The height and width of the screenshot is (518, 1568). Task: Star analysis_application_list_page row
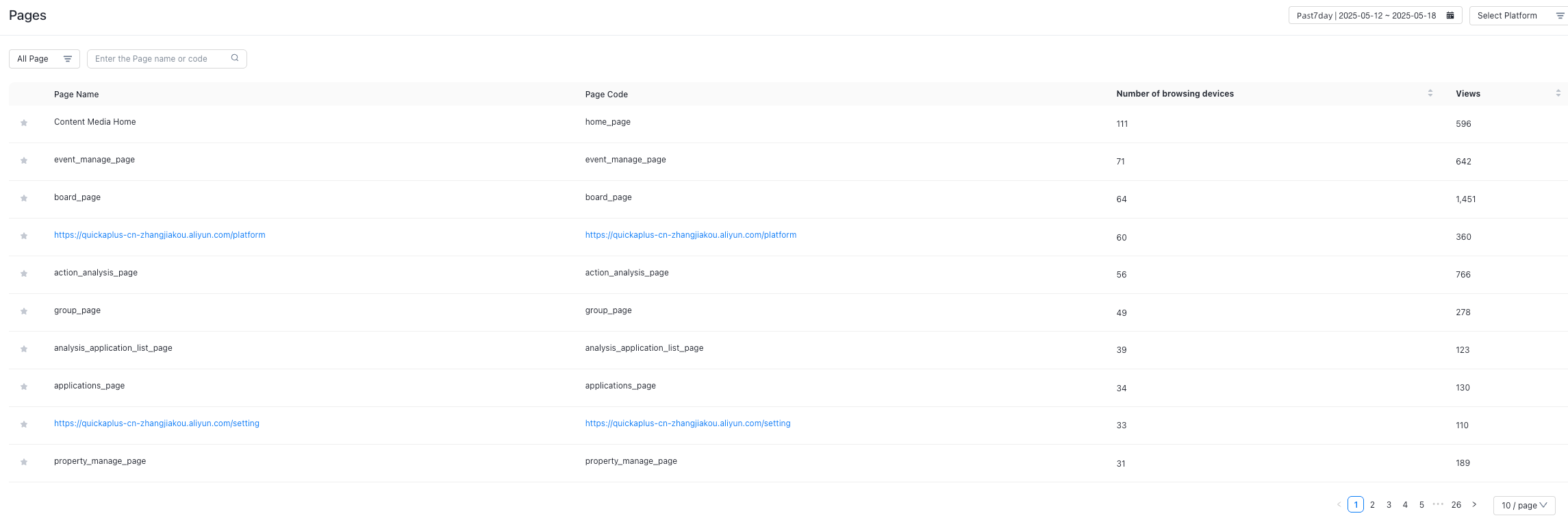(x=24, y=349)
